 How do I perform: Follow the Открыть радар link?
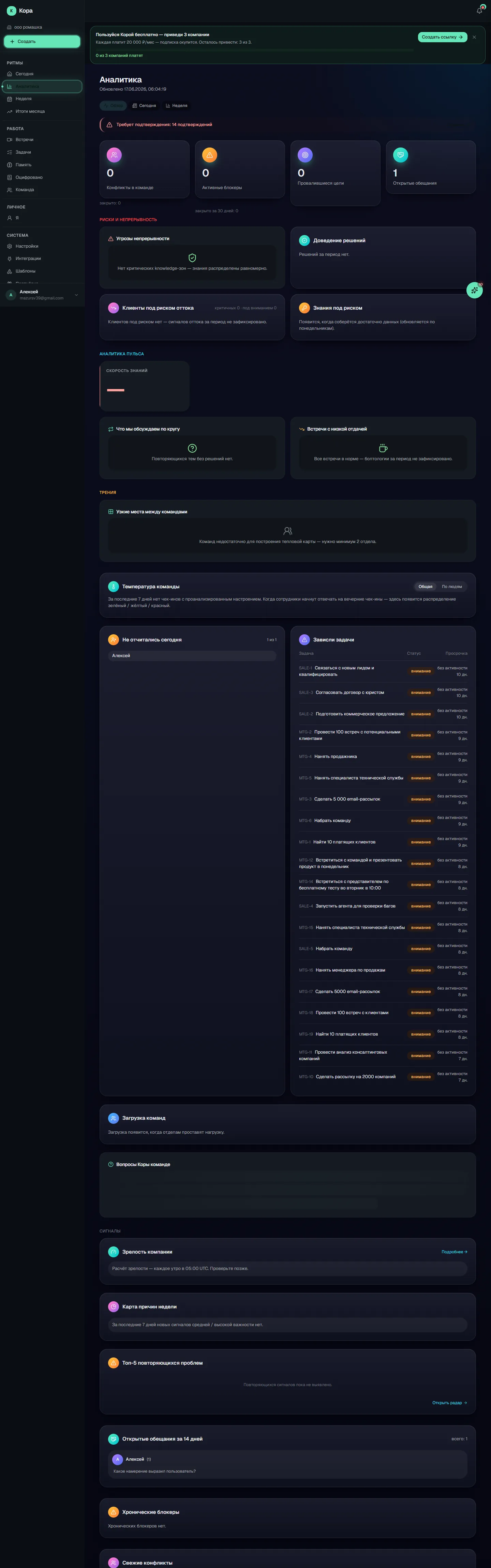[x=450, y=1402]
